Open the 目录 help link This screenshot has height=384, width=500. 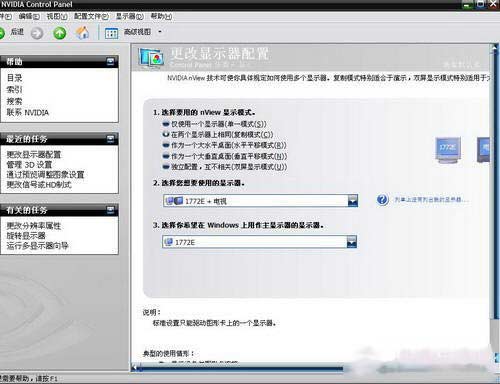(14, 78)
